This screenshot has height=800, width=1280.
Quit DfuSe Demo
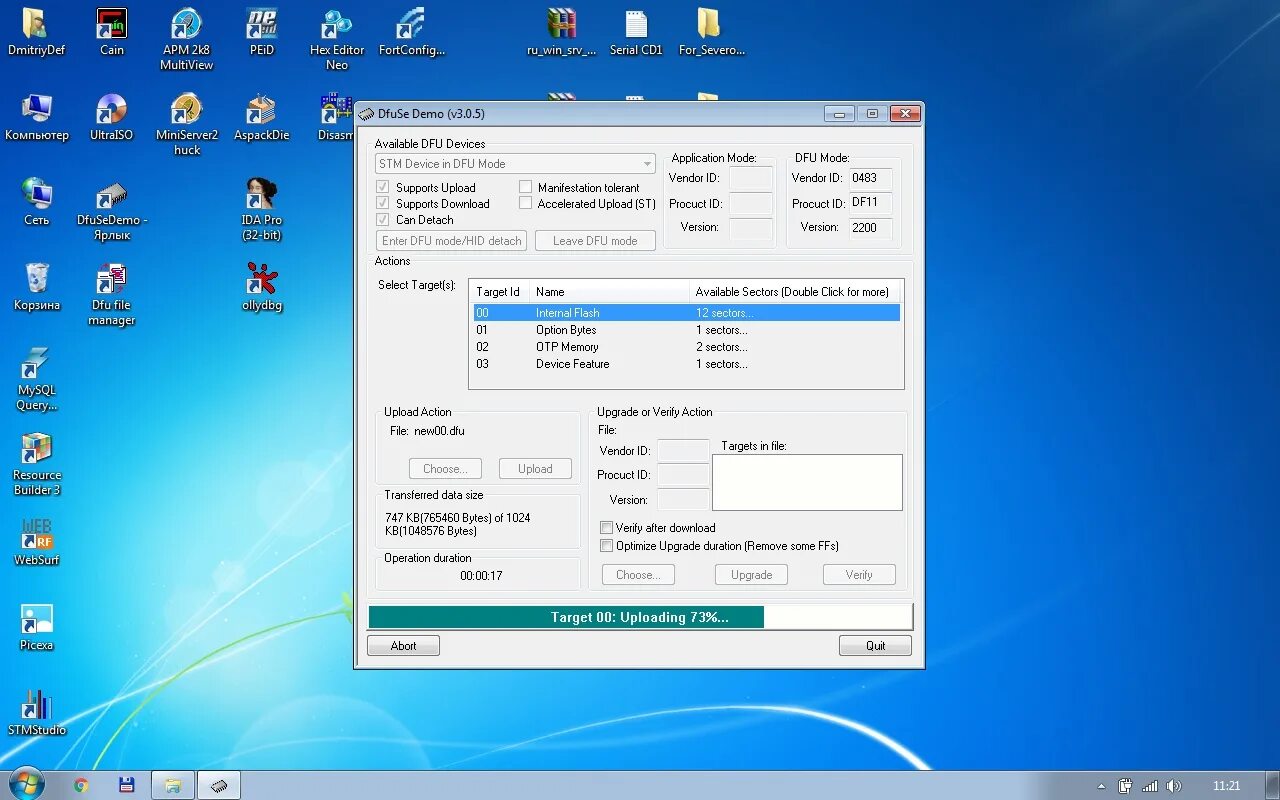[875, 646]
